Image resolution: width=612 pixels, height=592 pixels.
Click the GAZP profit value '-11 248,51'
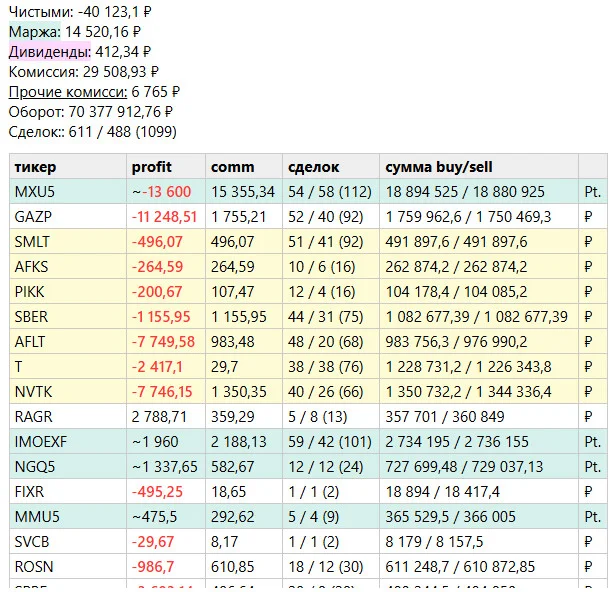pyautogui.click(x=164, y=217)
